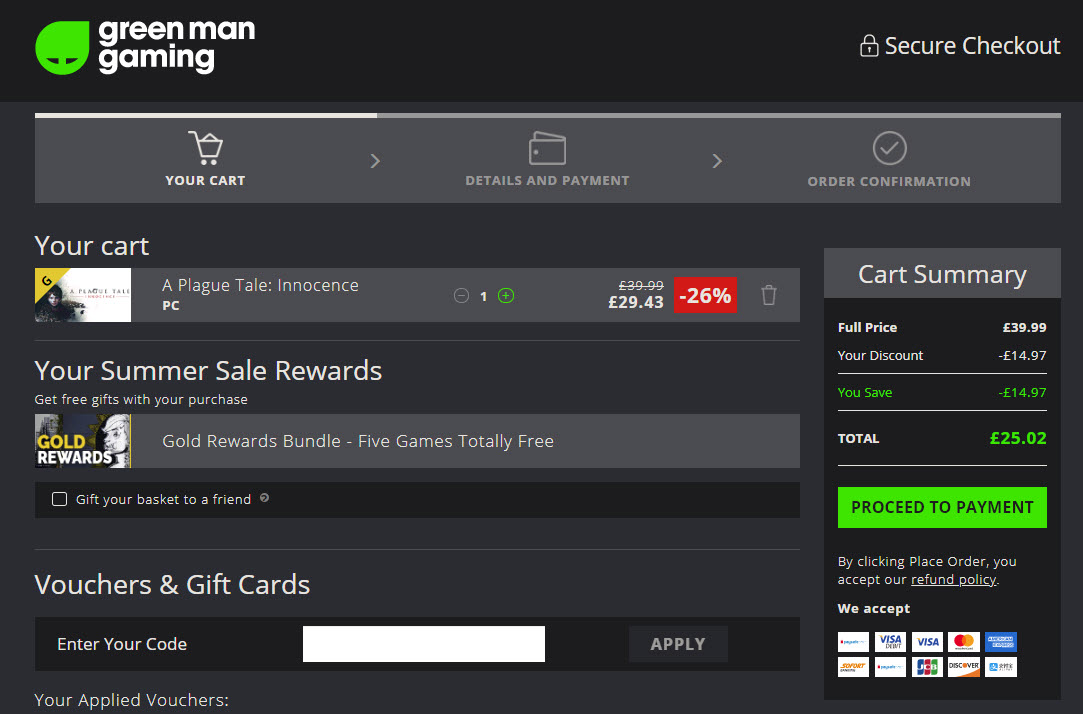The image size is (1083, 714).
Task: Click the help icon beside Gift your basket
Action: click(264, 498)
